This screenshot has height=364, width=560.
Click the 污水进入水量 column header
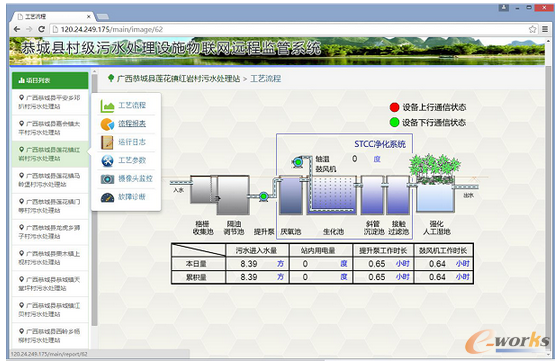coord(256,250)
